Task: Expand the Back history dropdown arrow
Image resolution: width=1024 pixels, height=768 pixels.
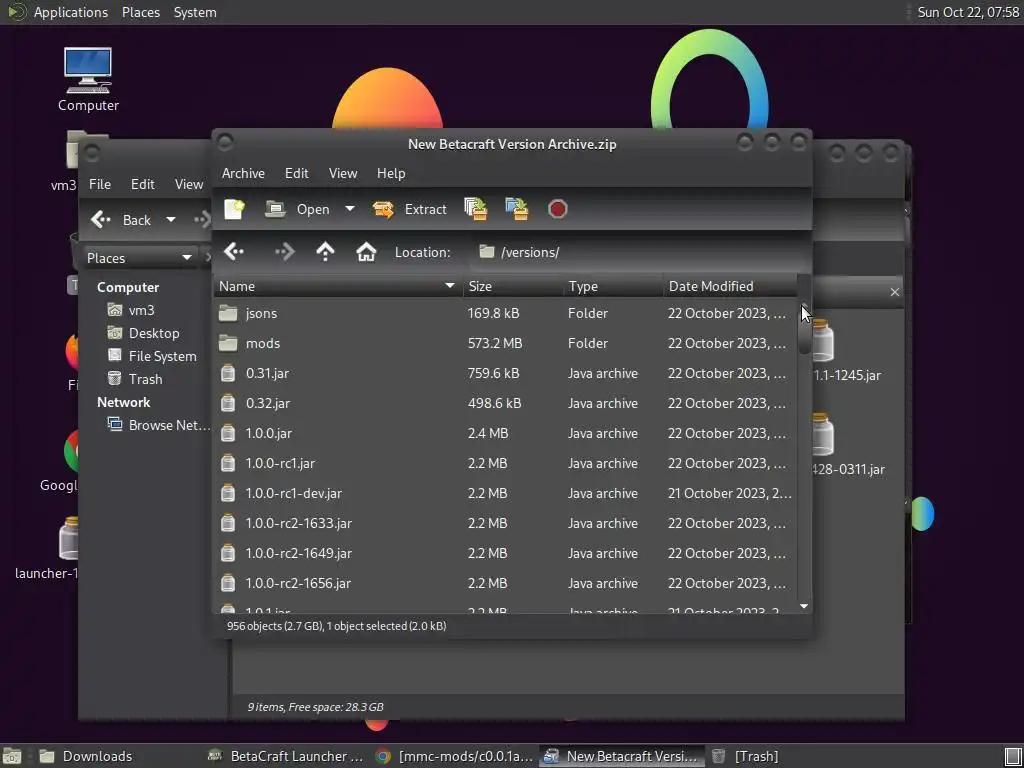Action: (170, 220)
